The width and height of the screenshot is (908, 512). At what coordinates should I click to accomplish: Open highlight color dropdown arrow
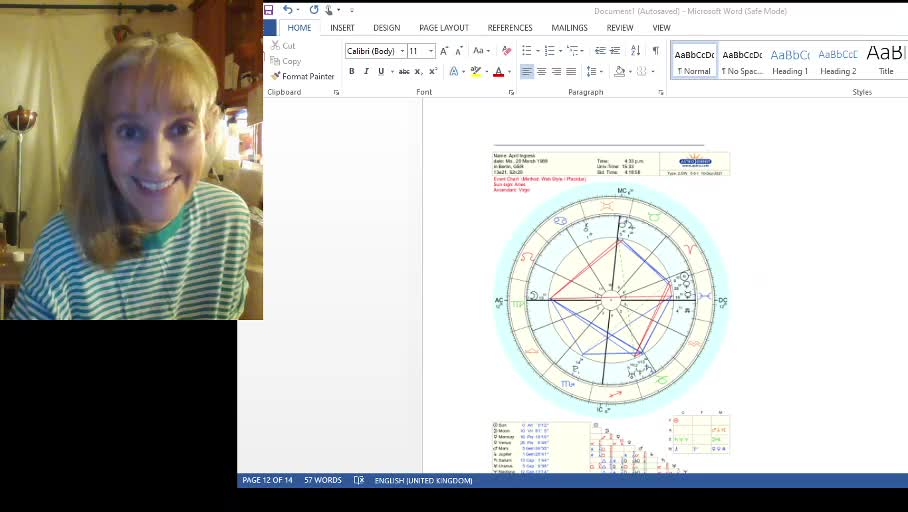486,72
